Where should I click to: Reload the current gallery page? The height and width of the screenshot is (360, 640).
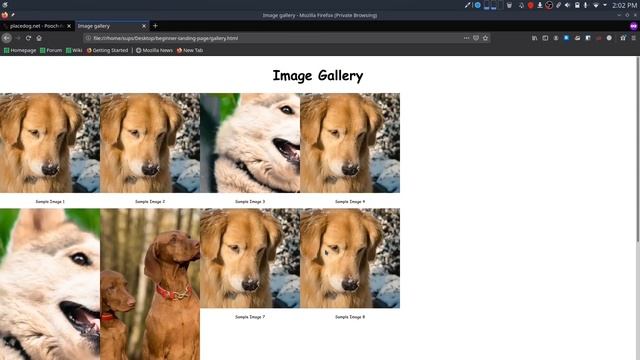point(28,38)
